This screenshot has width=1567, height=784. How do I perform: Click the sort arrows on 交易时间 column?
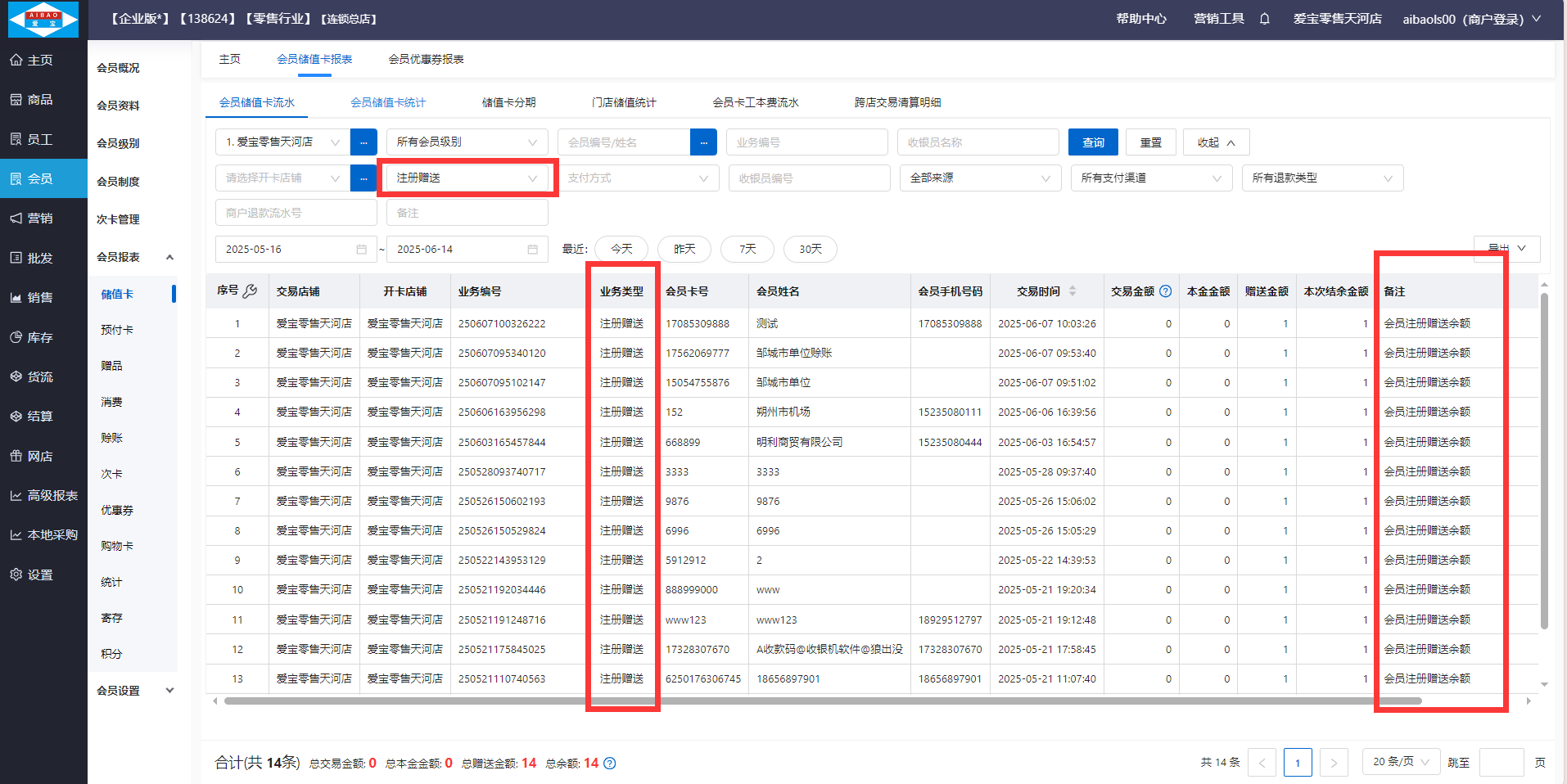1073,291
